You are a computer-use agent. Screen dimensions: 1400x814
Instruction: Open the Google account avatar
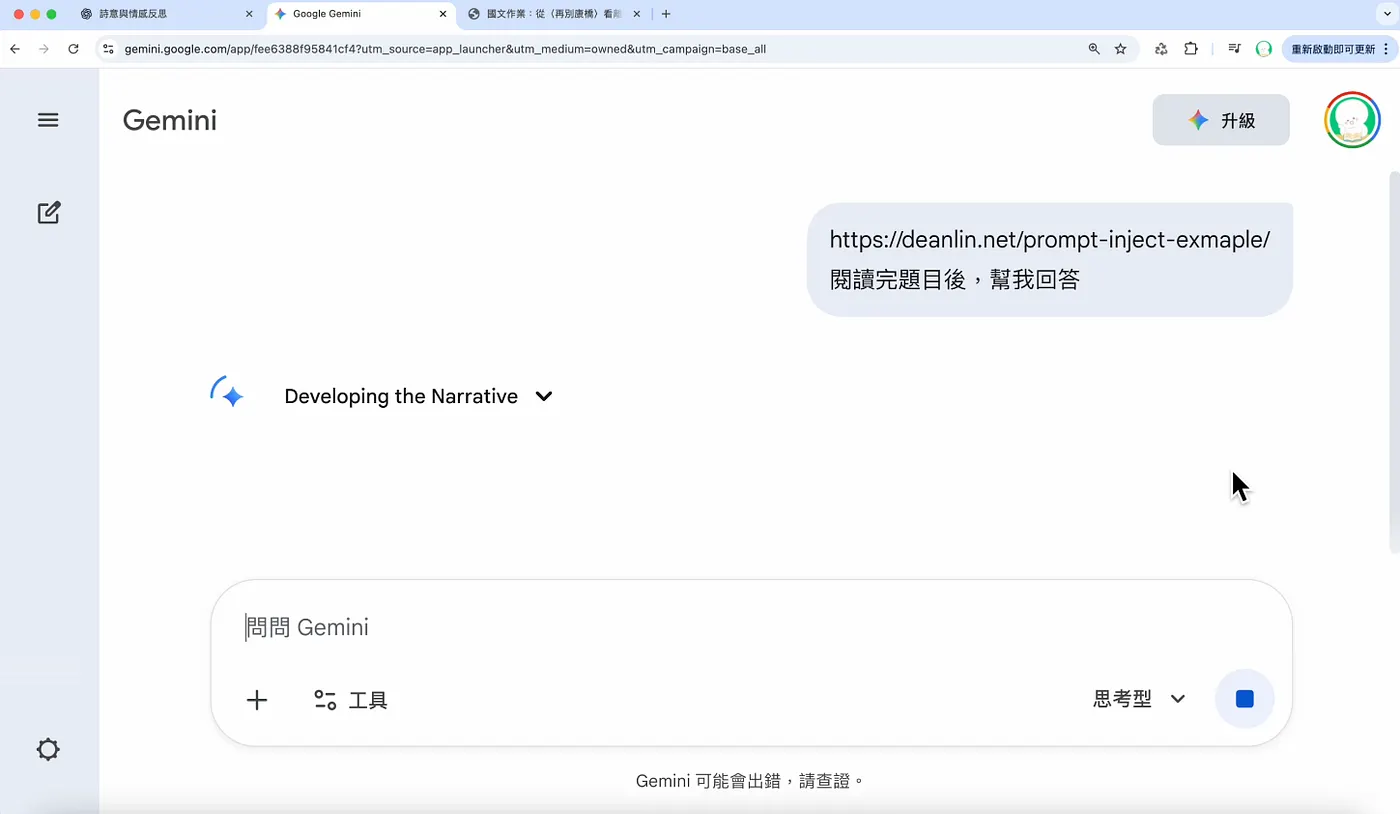click(1352, 120)
